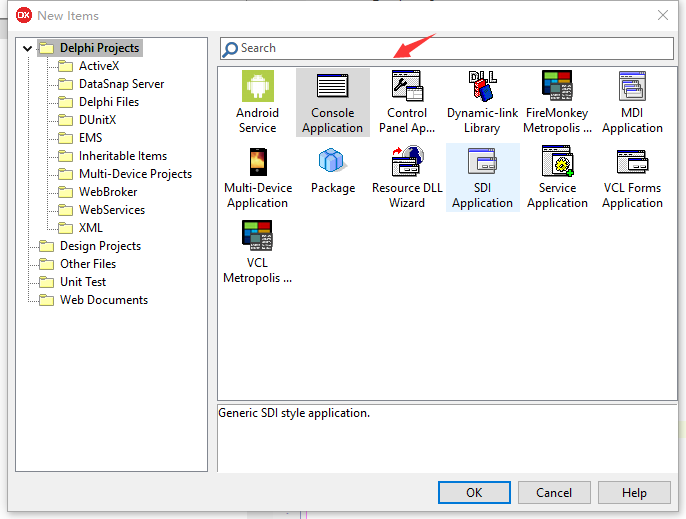Close the New Items dialog

663,15
